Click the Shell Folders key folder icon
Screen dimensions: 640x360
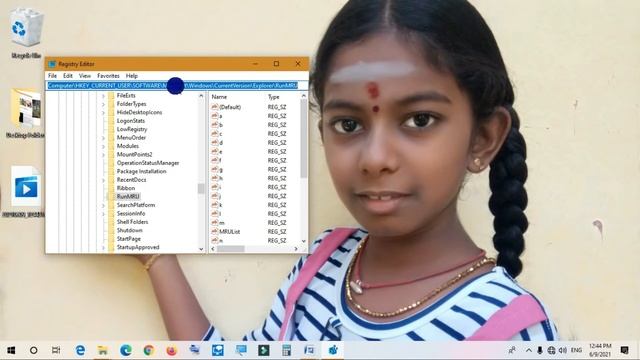point(111,222)
